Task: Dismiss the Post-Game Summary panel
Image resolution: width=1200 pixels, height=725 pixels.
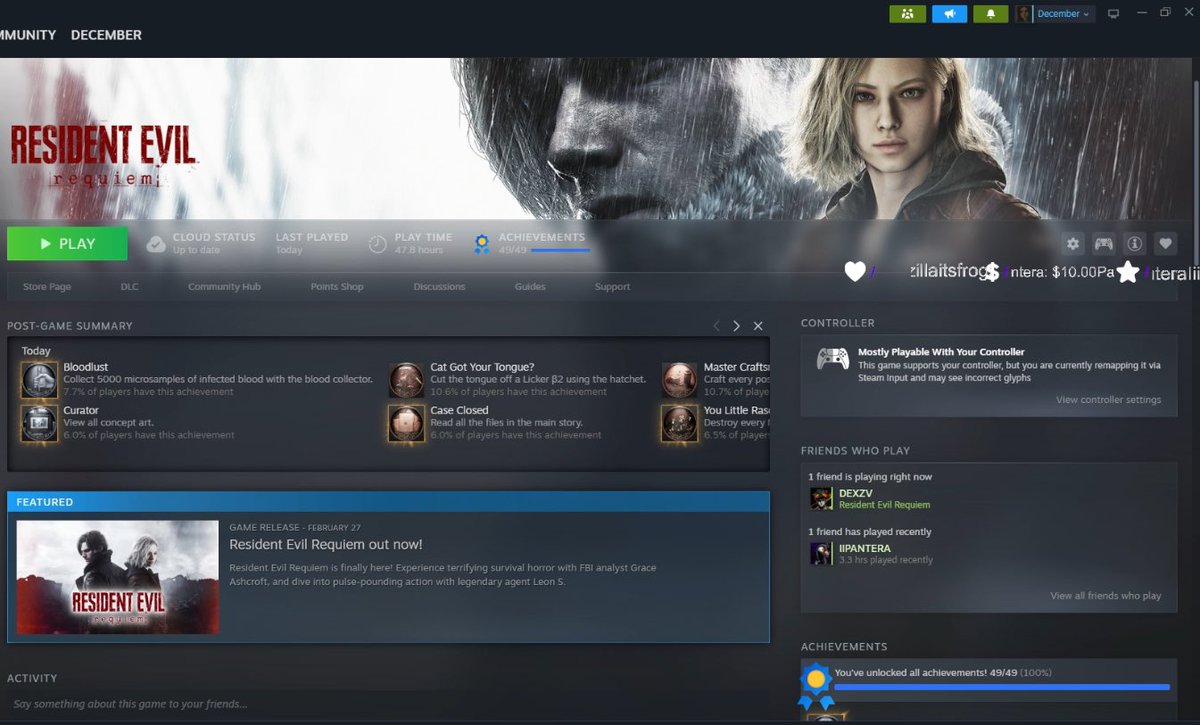Action: pyautogui.click(x=758, y=326)
